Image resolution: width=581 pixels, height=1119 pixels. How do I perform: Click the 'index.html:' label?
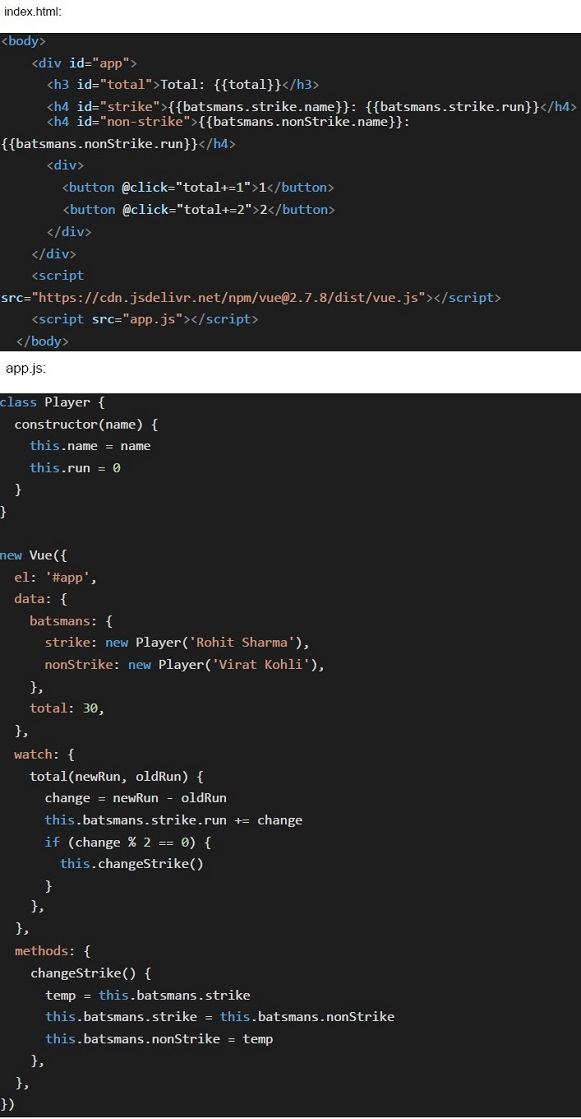tap(33, 11)
